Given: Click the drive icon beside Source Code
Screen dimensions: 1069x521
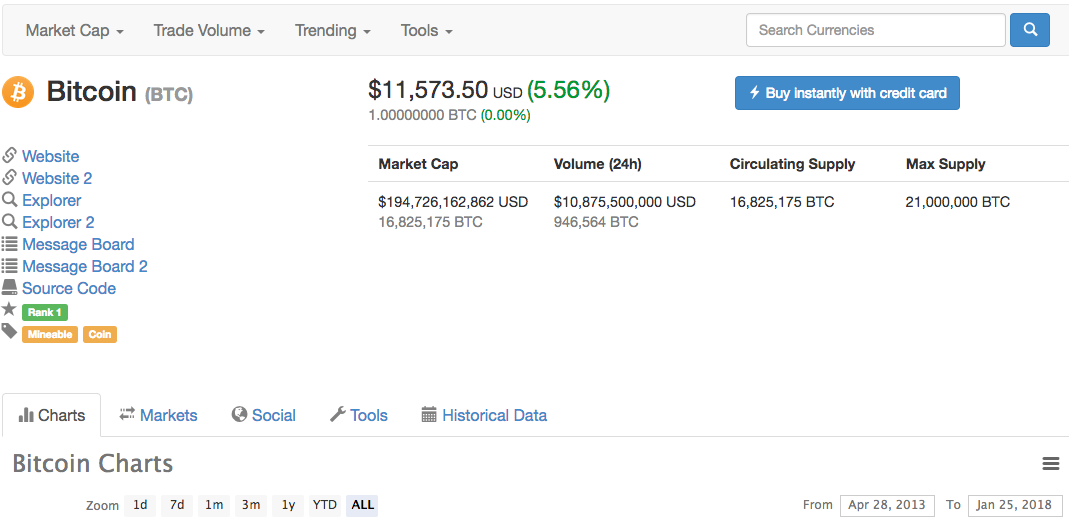Looking at the screenshot, I should point(10,287).
